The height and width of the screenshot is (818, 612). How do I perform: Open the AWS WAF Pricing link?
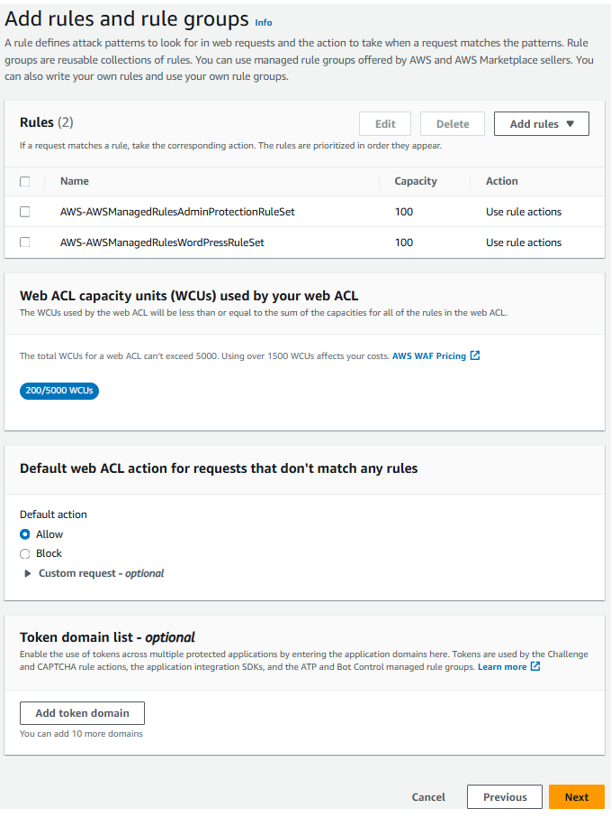click(429, 356)
